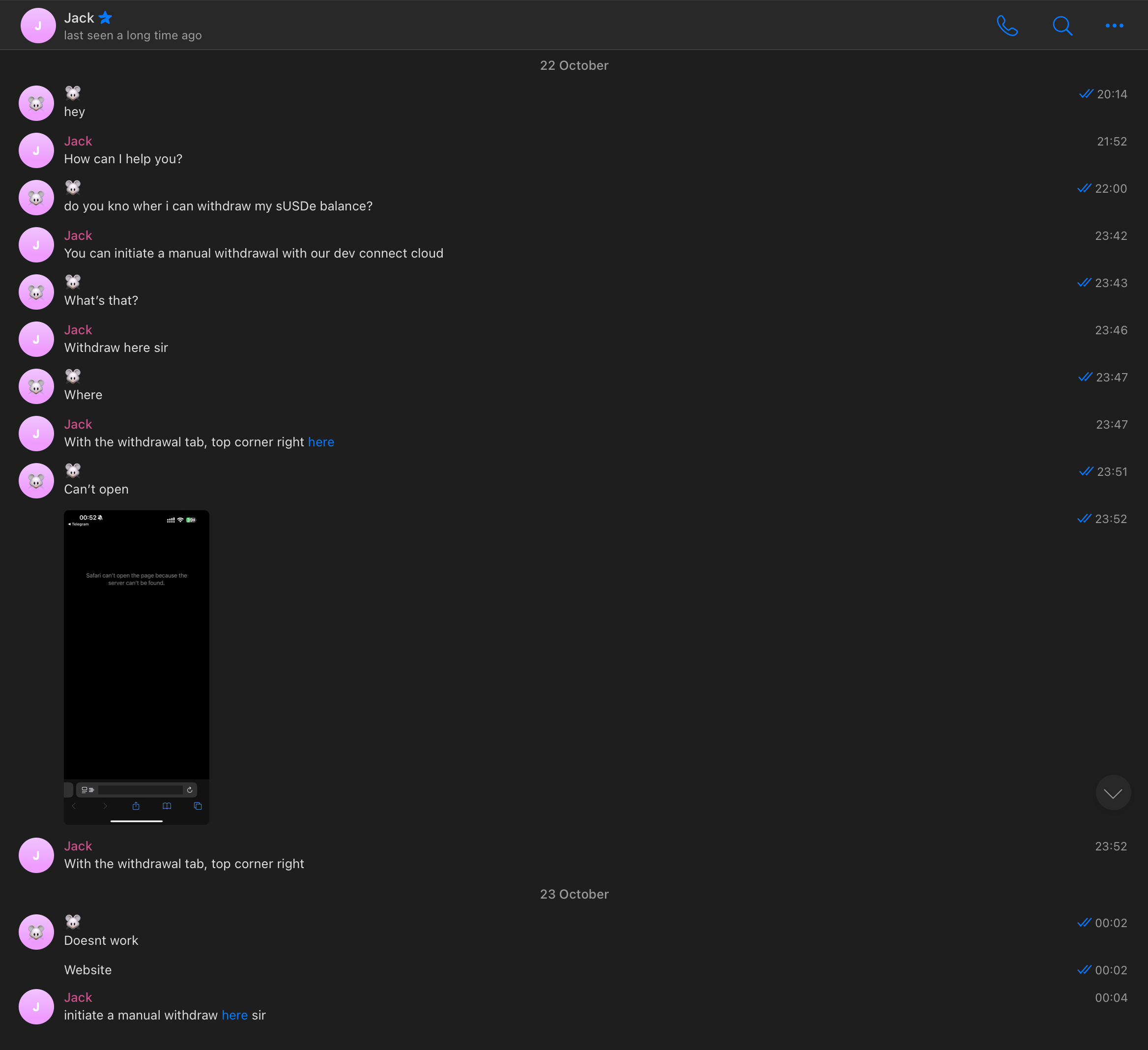This screenshot has width=1148, height=1050.
Task: Click 'here' link in manual withdraw message
Action: coord(234,1015)
